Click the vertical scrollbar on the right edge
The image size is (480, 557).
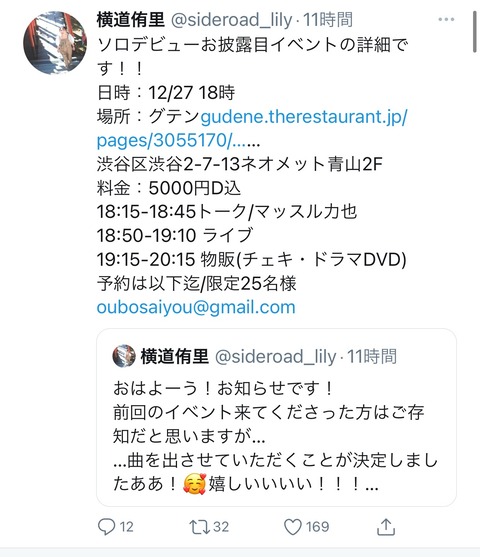[x=474, y=32]
